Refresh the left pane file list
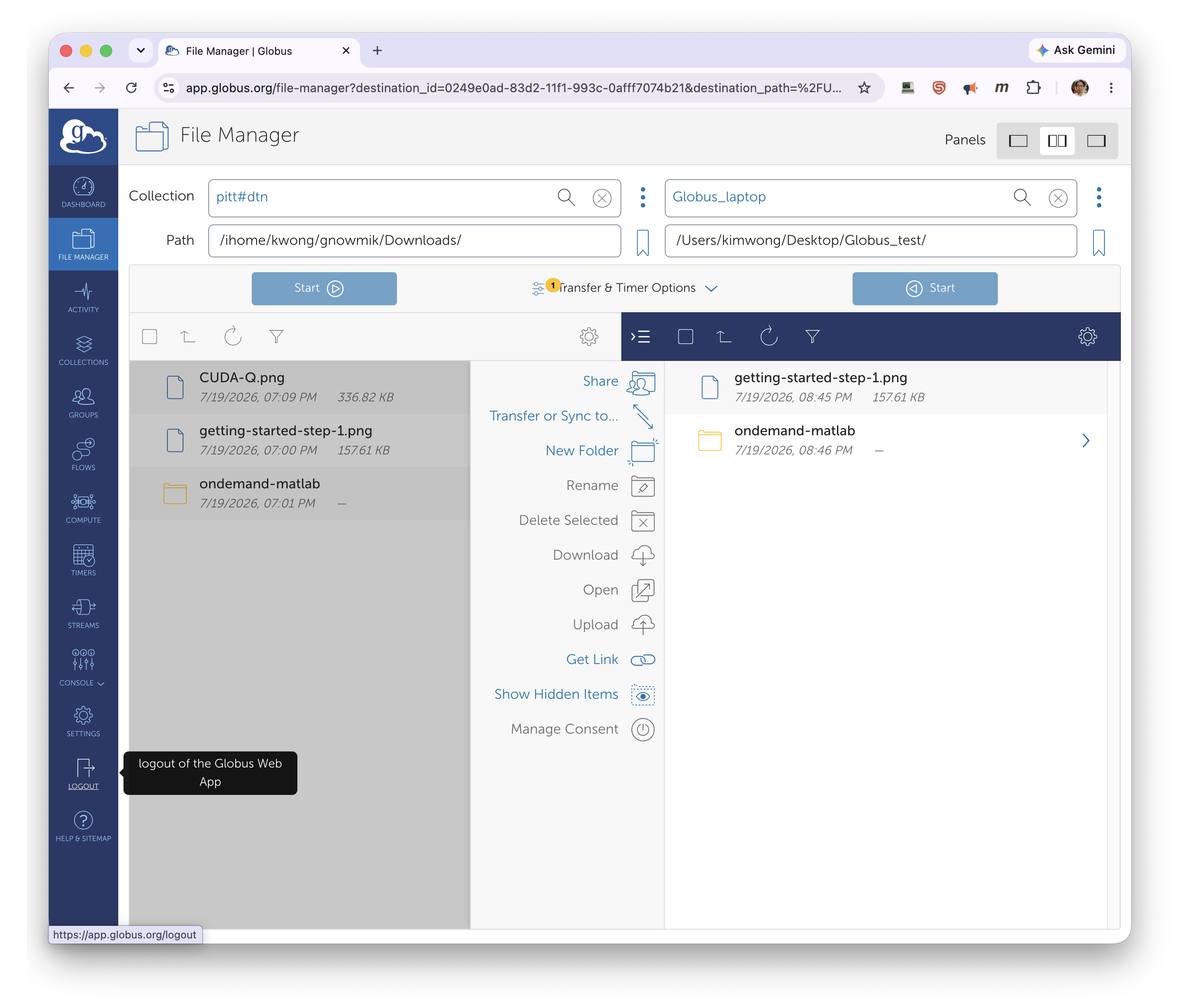 (232, 337)
